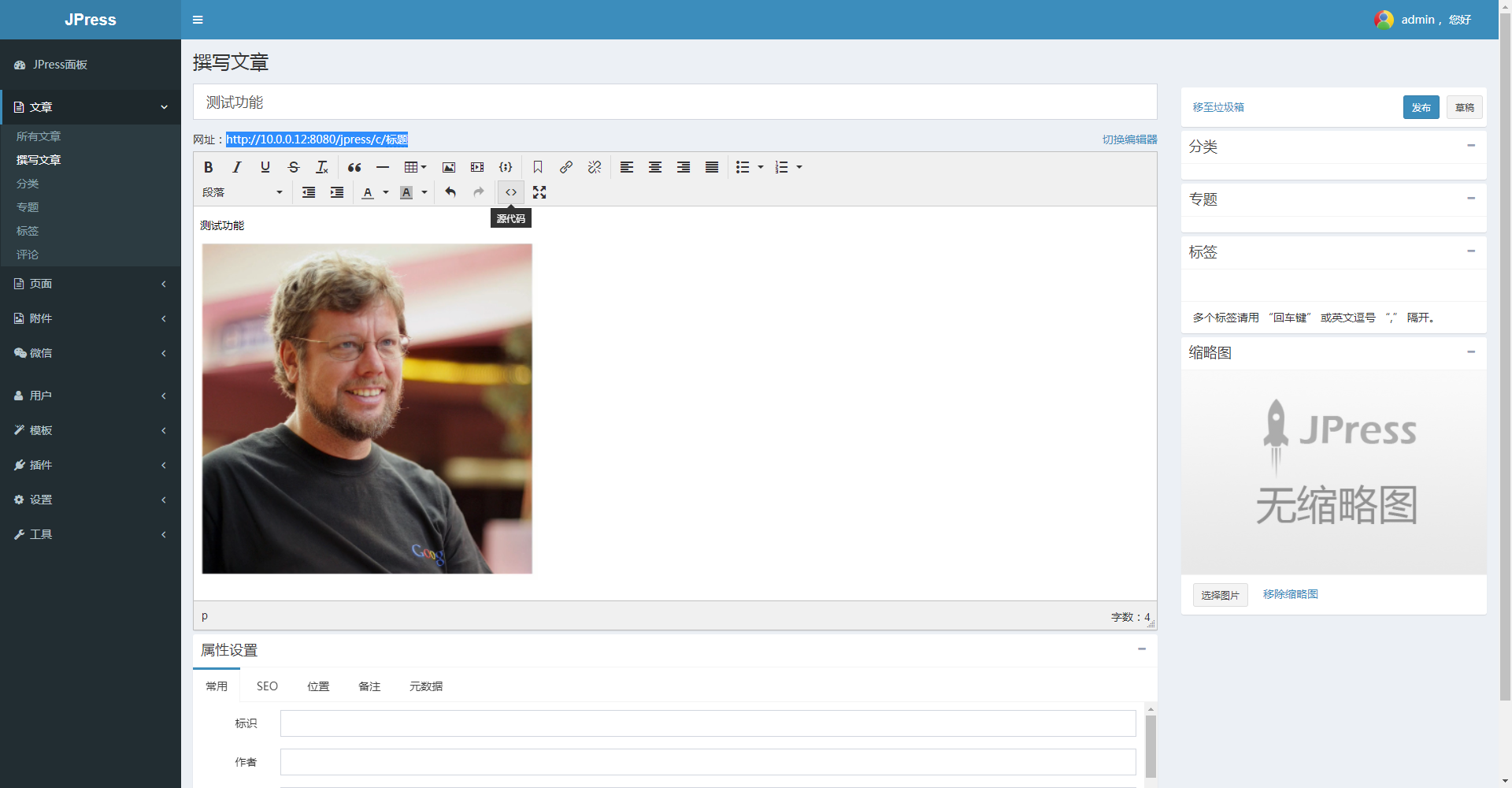
Task: Click the 发布 publish button
Action: pos(1421,107)
